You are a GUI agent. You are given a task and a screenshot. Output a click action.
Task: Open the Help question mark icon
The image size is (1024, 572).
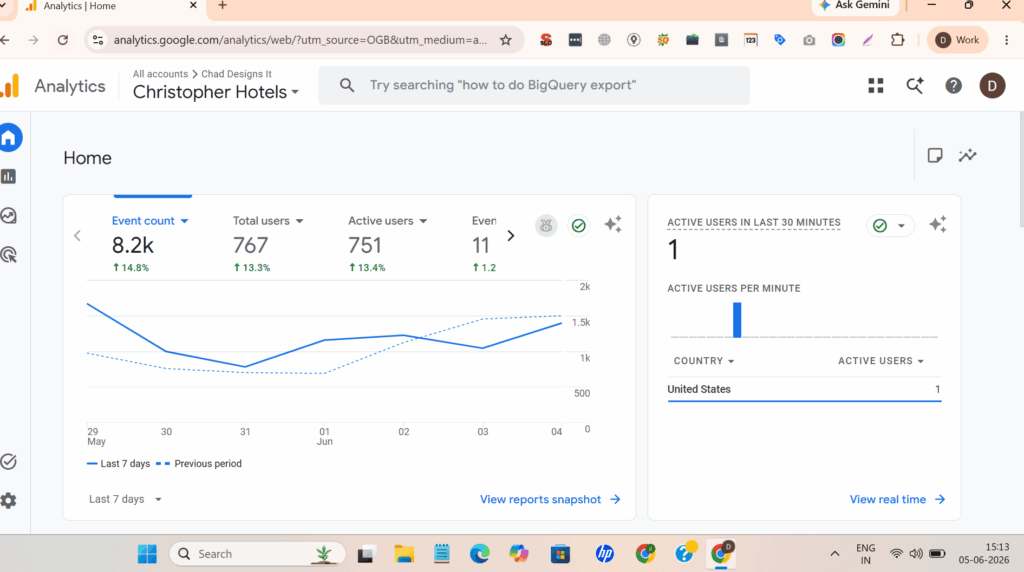953,86
